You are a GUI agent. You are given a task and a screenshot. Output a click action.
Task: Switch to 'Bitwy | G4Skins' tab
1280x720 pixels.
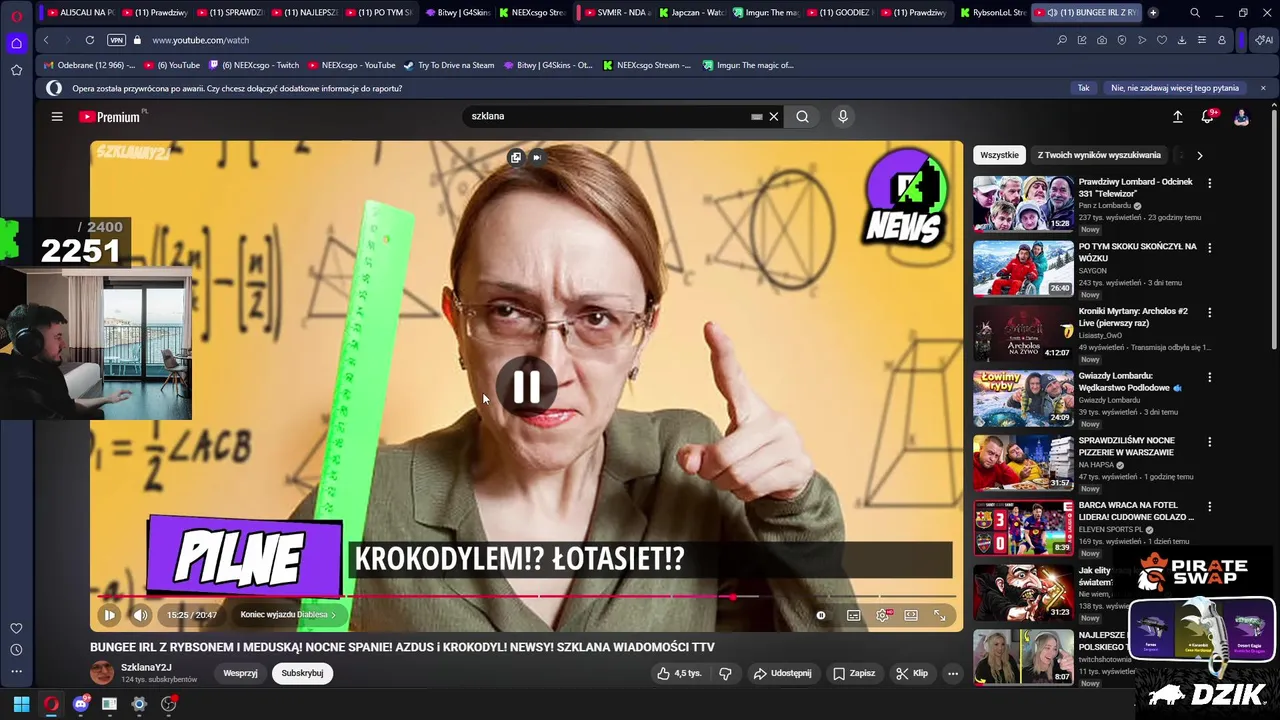click(x=458, y=13)
